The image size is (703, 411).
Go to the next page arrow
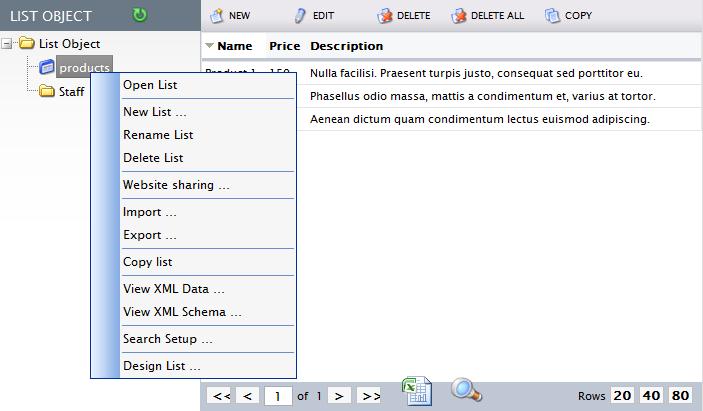click(x=340, y=396)
